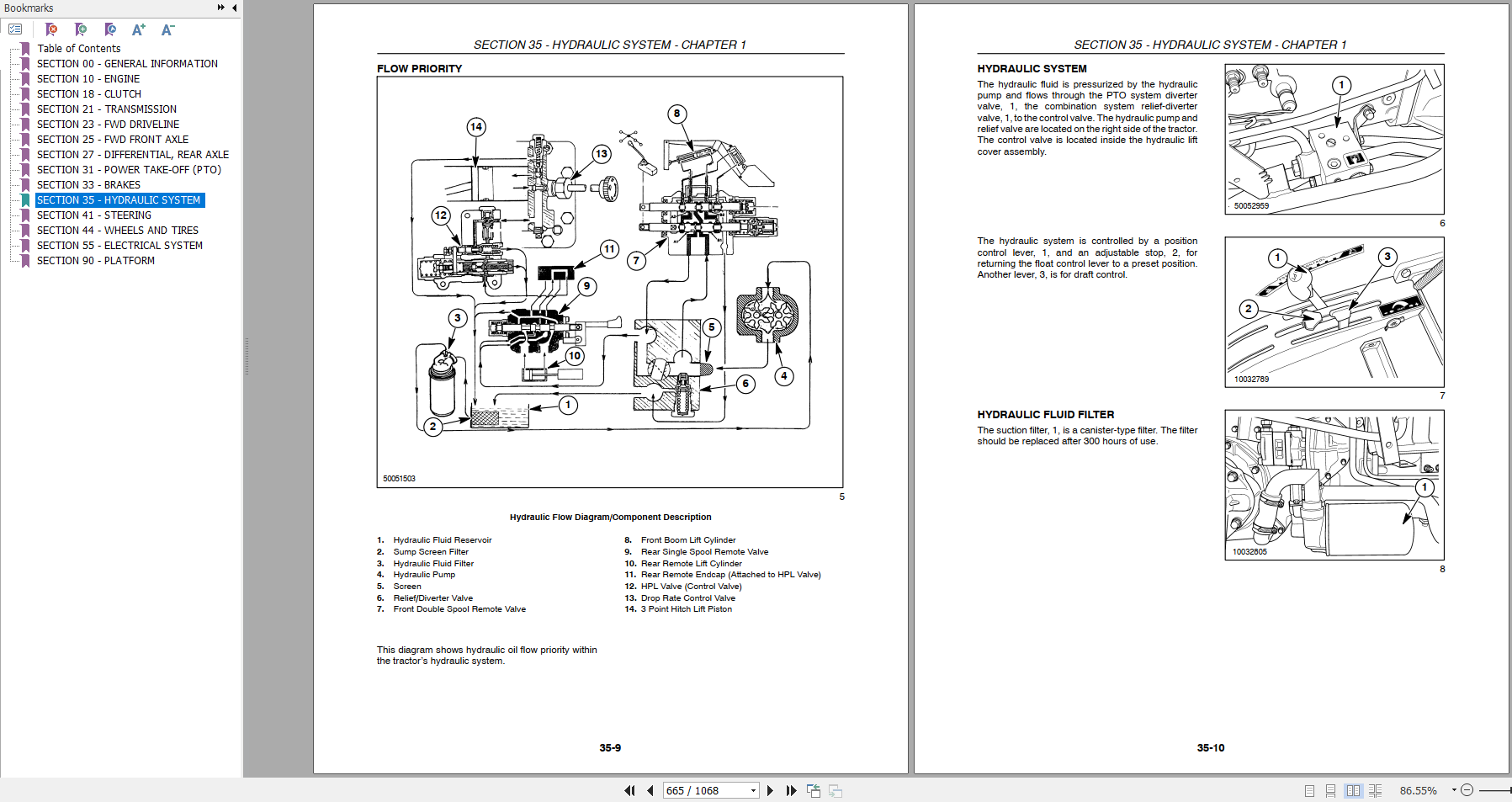The width and height of the screenshot is (1512, 802).
Task: Open bookmark options list icon
Action: [15, 29]
